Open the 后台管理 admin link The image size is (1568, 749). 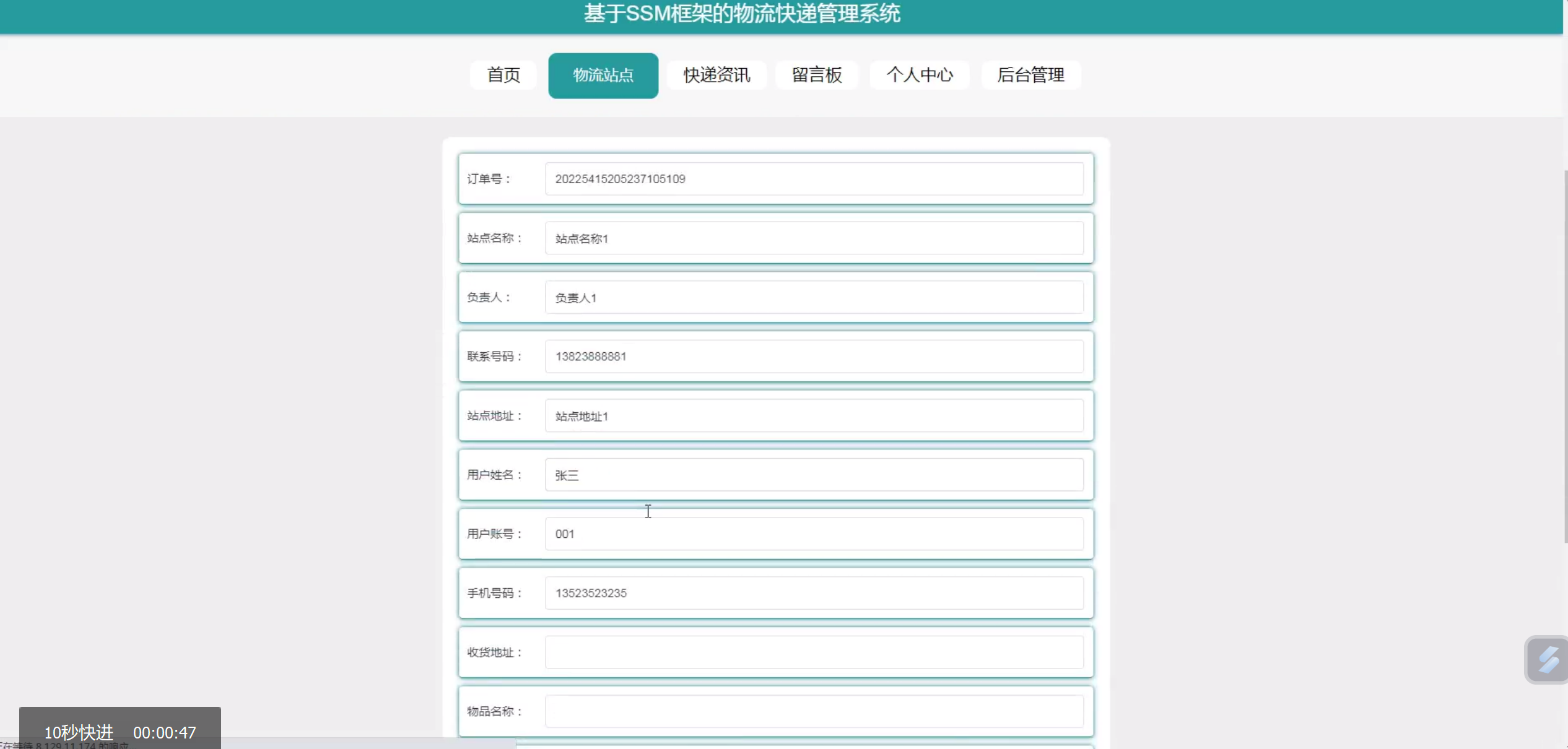point(1030,75)
